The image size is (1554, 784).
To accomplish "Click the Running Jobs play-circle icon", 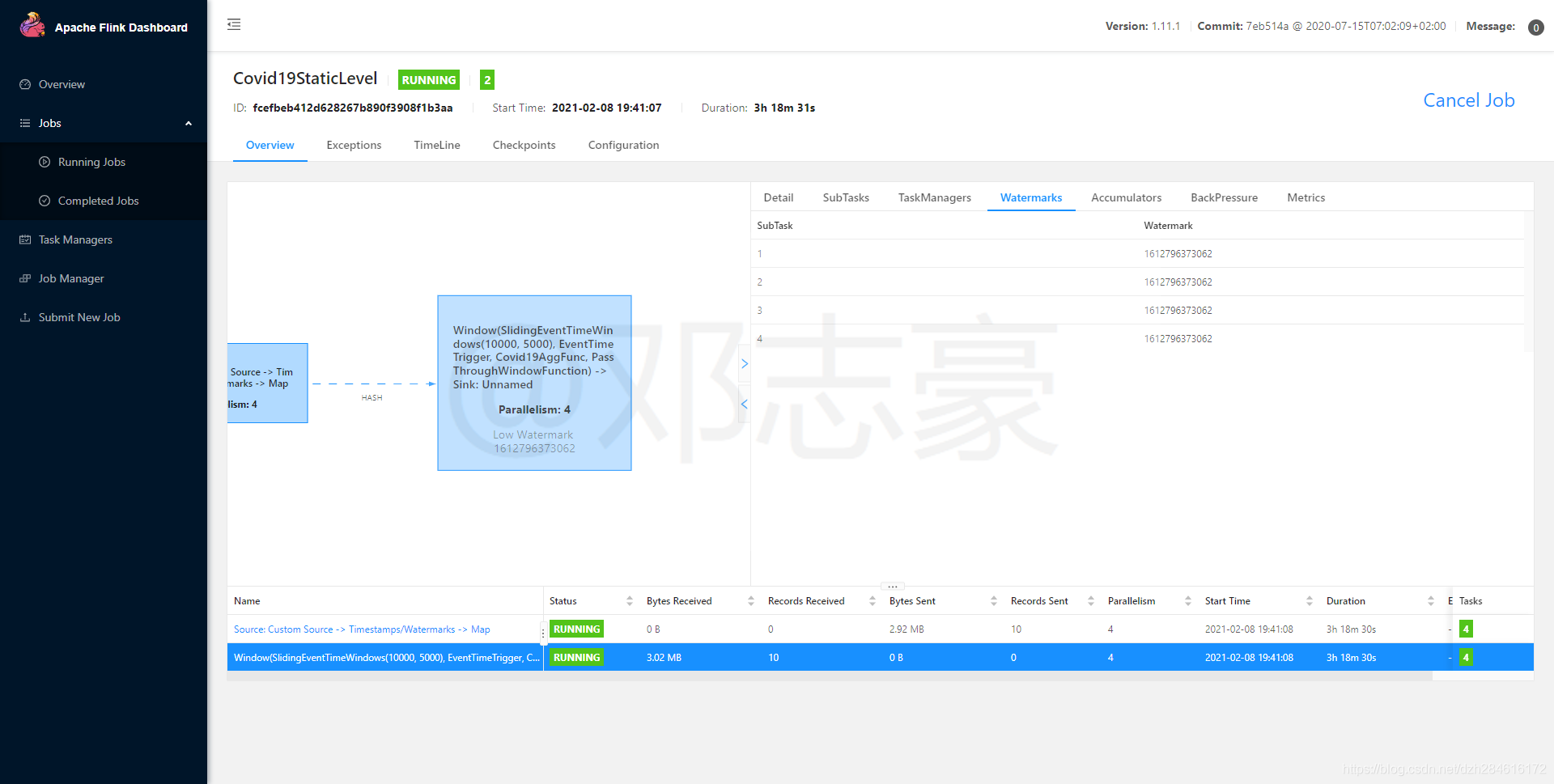I will (45, 162).
